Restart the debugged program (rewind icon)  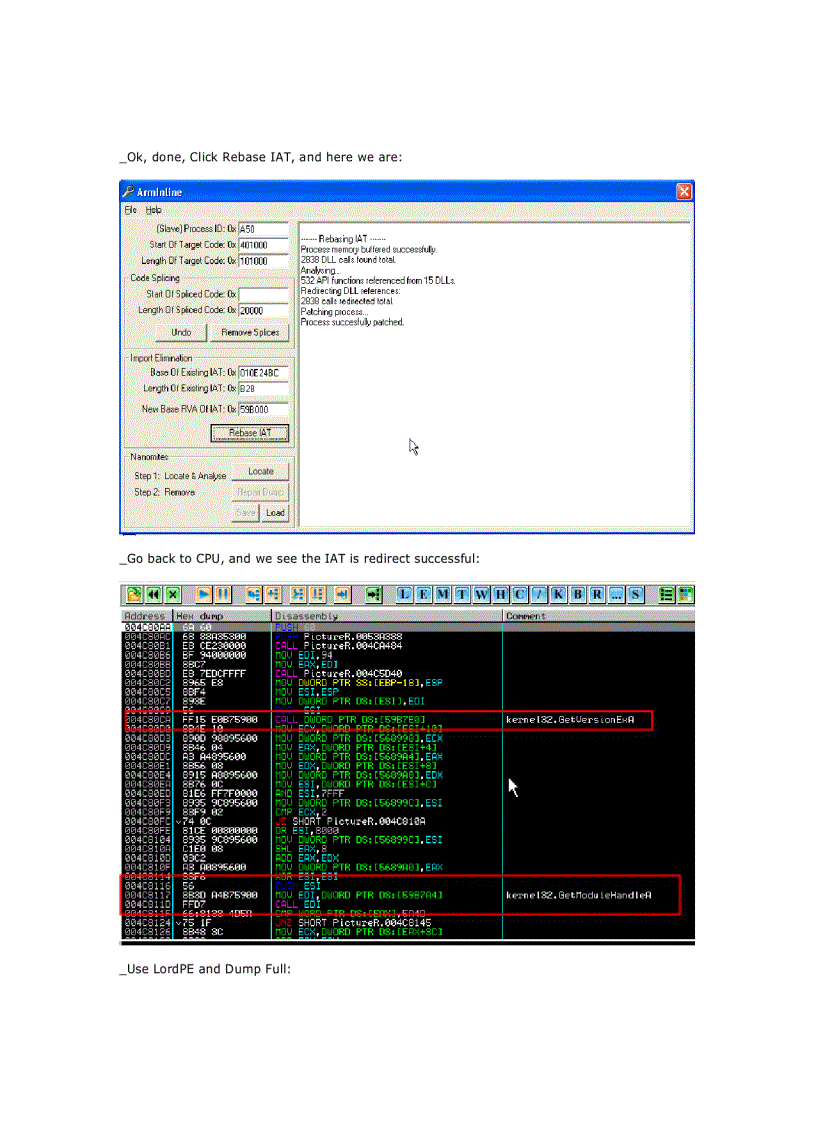[152, 594]
